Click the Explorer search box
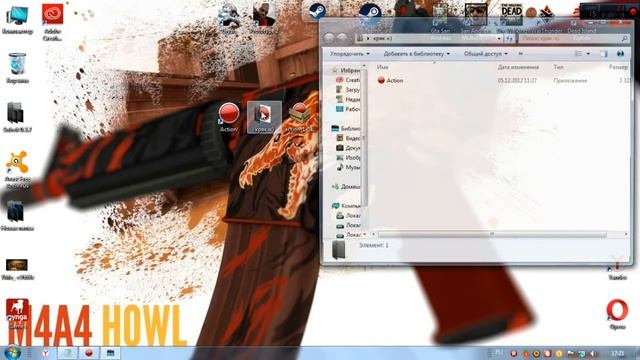Screen dimensions: 640x360 click(573, 38)
